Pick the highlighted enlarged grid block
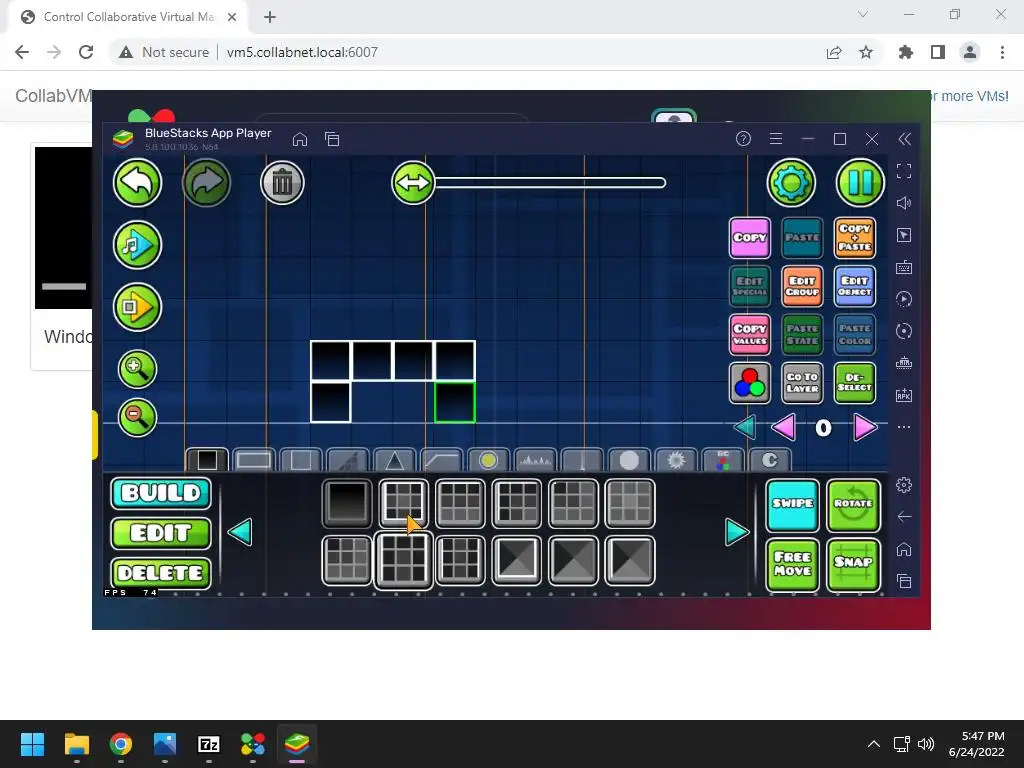This screenshot has height=768, width=1024. coord(404,560)
